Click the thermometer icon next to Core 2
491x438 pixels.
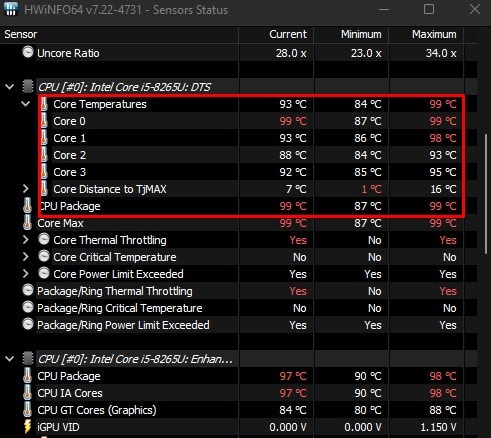pos(44,155)
